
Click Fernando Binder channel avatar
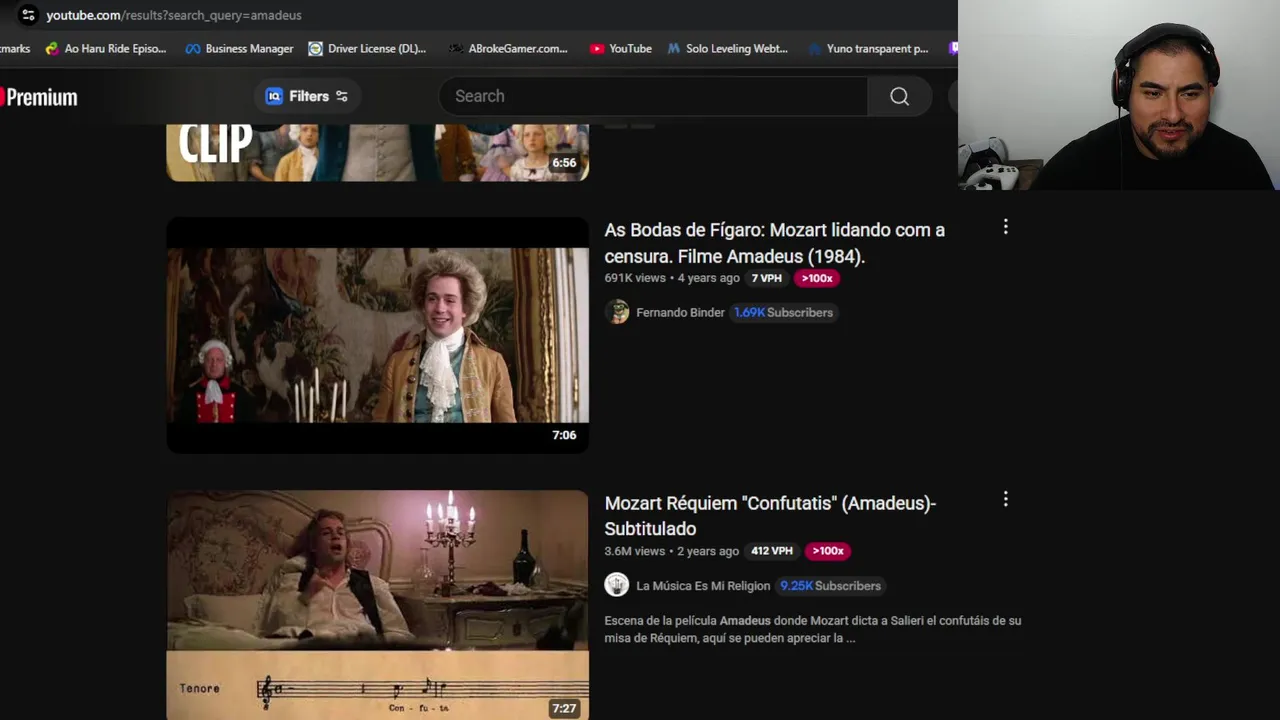click(617, 312)
